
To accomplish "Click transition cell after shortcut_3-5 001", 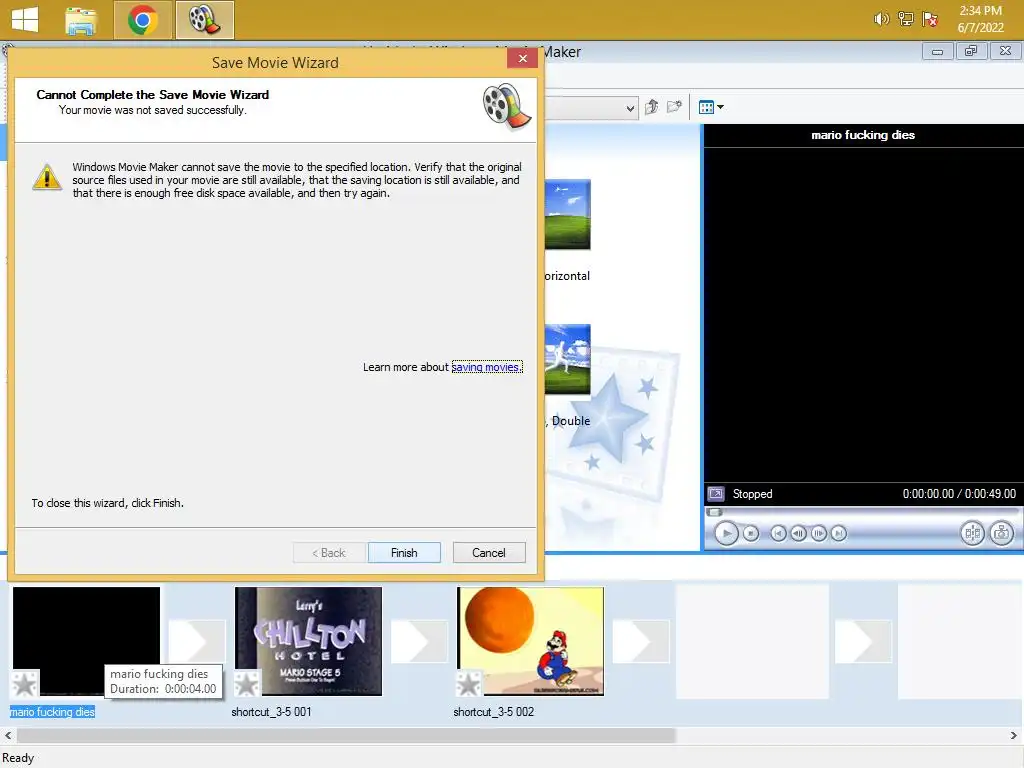I will (419, 641).
